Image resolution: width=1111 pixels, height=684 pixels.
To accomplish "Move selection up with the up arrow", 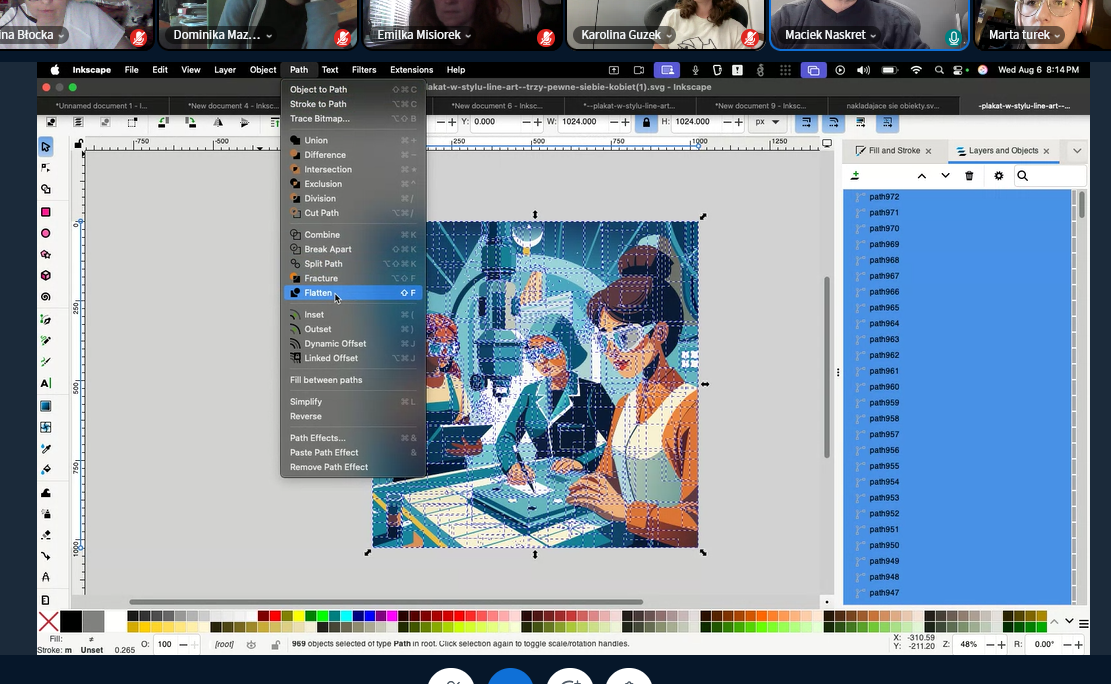I will [x=922, y=176].
